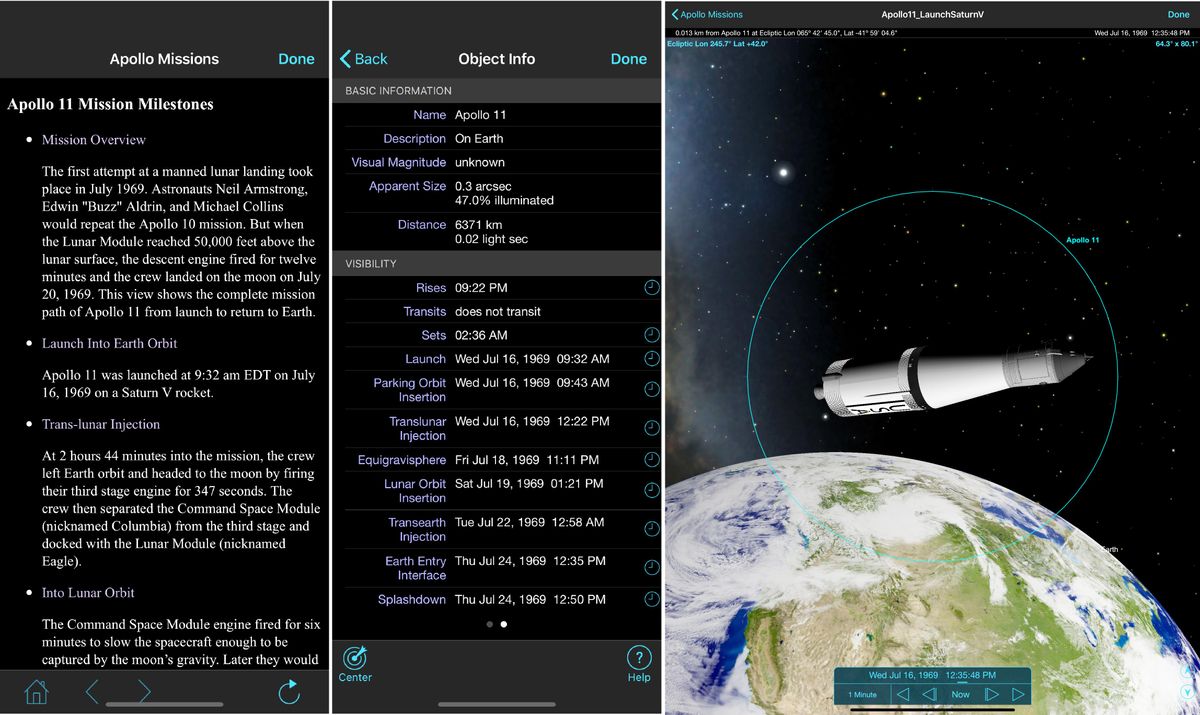1200x715 pixels.
Task: Jump to Translunar Injection via clock icon
Action: pyautogui.click(x=651, y=428)
